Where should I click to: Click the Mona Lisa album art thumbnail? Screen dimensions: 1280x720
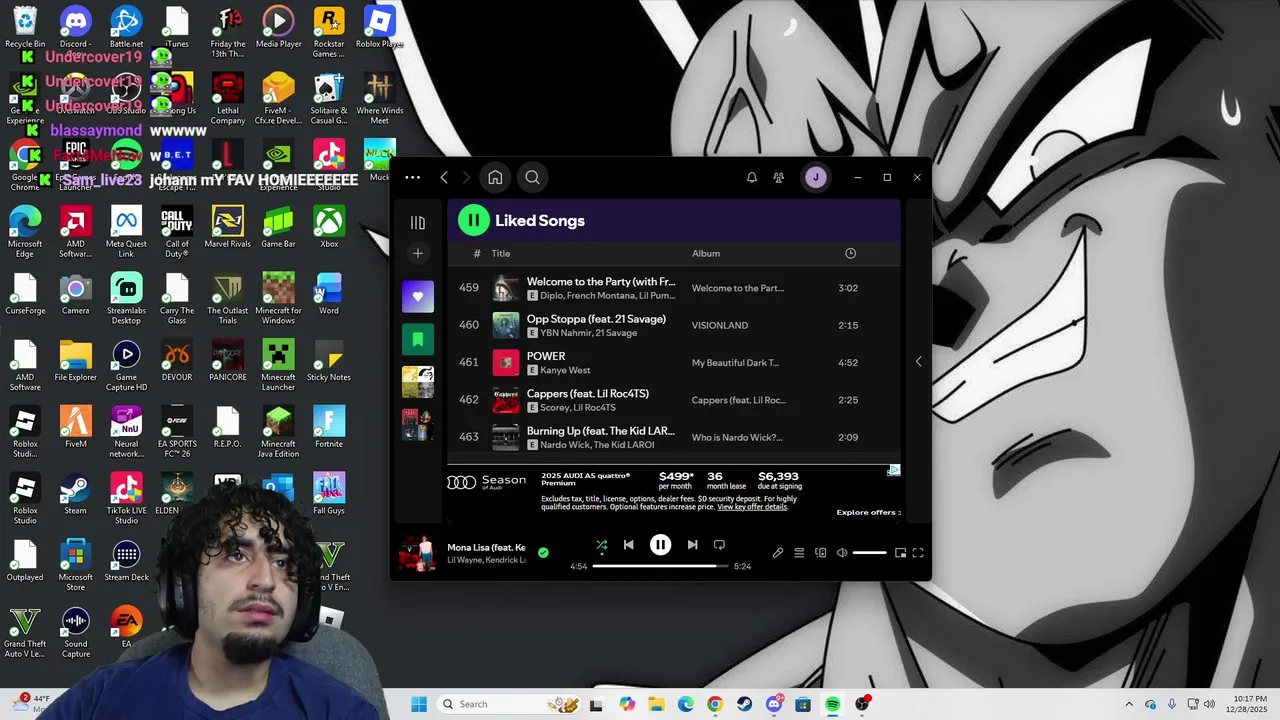tap(417, 553)
